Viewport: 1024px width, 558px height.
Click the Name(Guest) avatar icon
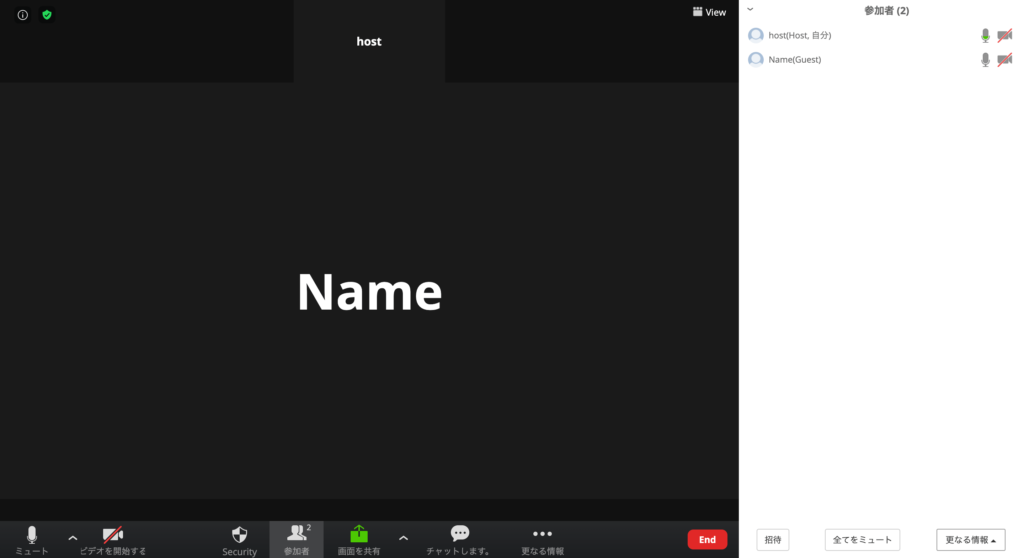point(756,60)
